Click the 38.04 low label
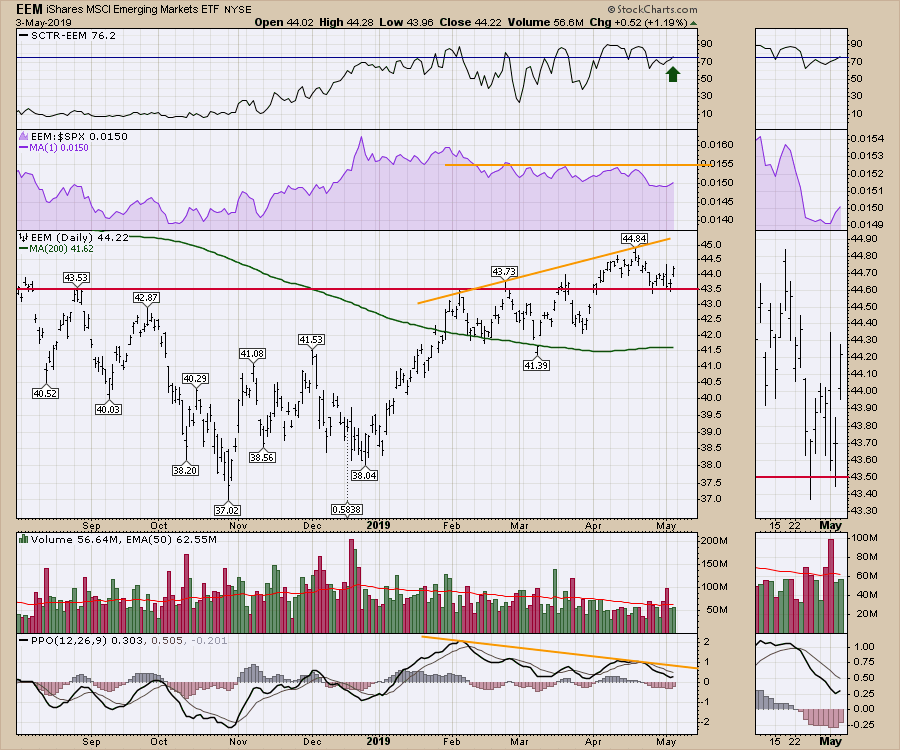The height and width of the screenshot is (751, 900). click(x=364, y=475)
